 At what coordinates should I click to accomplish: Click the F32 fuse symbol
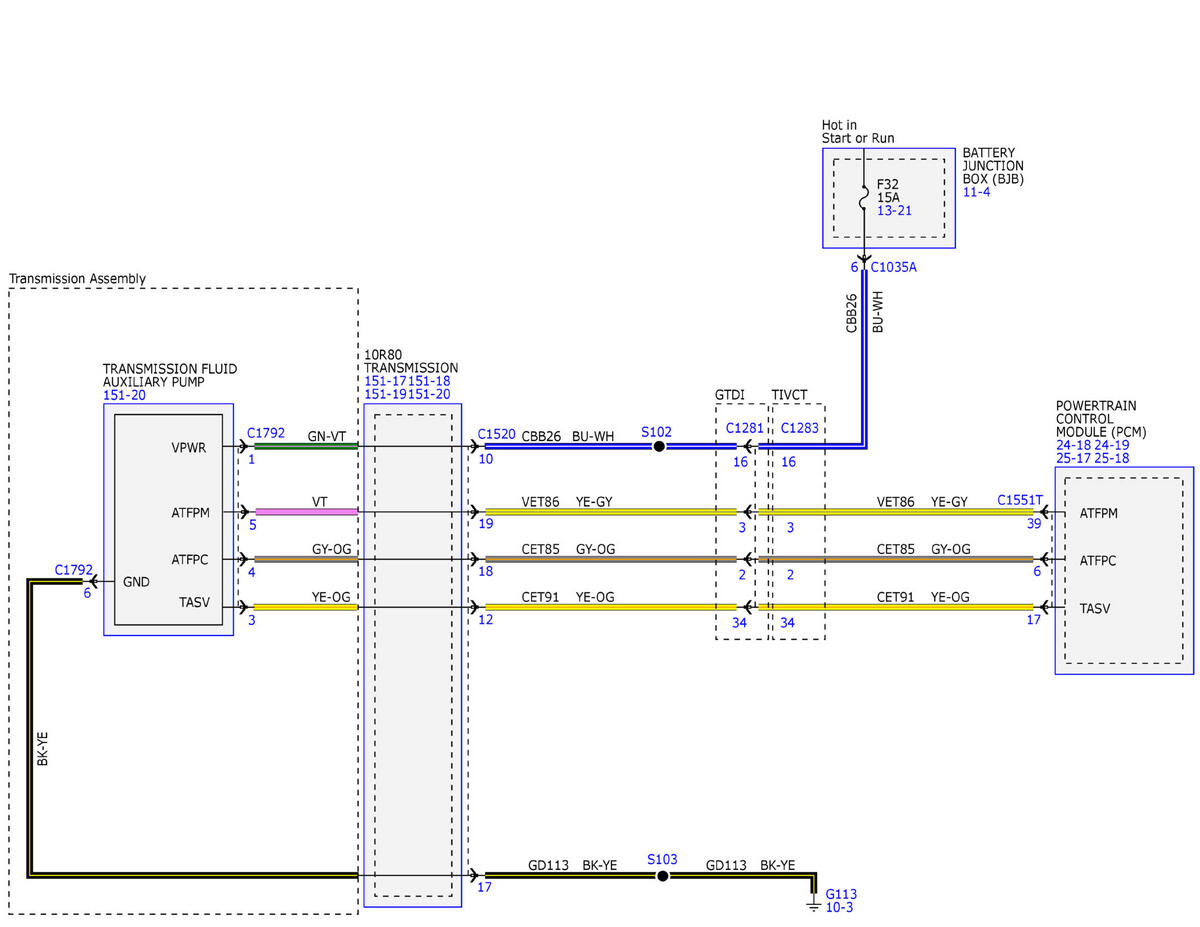(x=865, y=199)
